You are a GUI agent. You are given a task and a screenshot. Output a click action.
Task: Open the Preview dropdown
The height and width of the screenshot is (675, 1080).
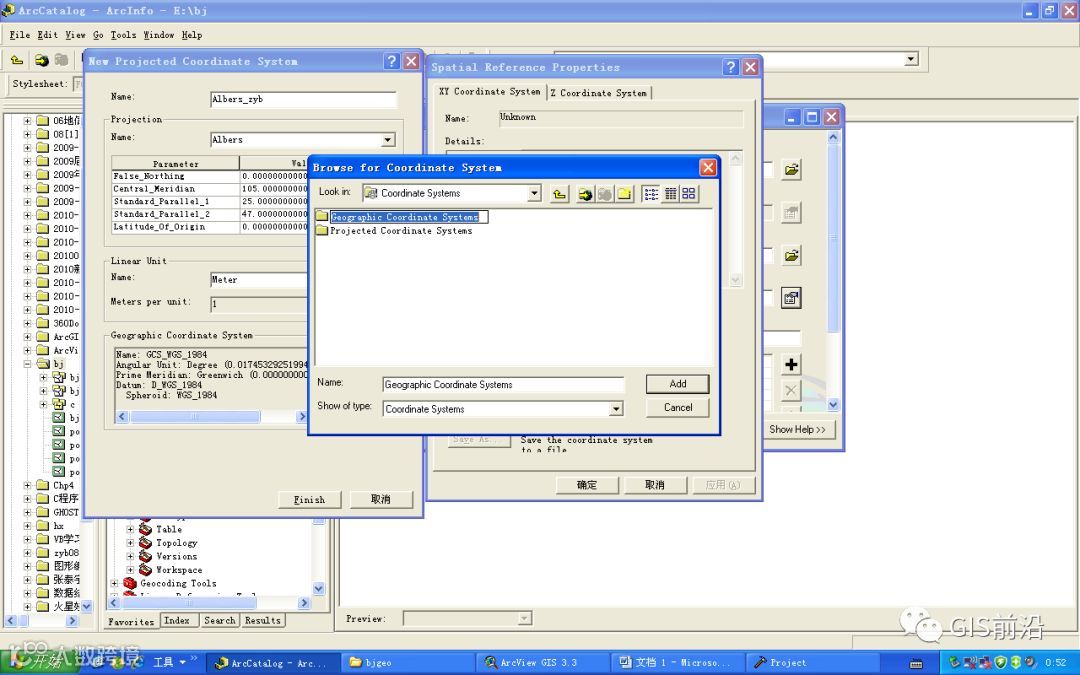(x=525, y=619)
